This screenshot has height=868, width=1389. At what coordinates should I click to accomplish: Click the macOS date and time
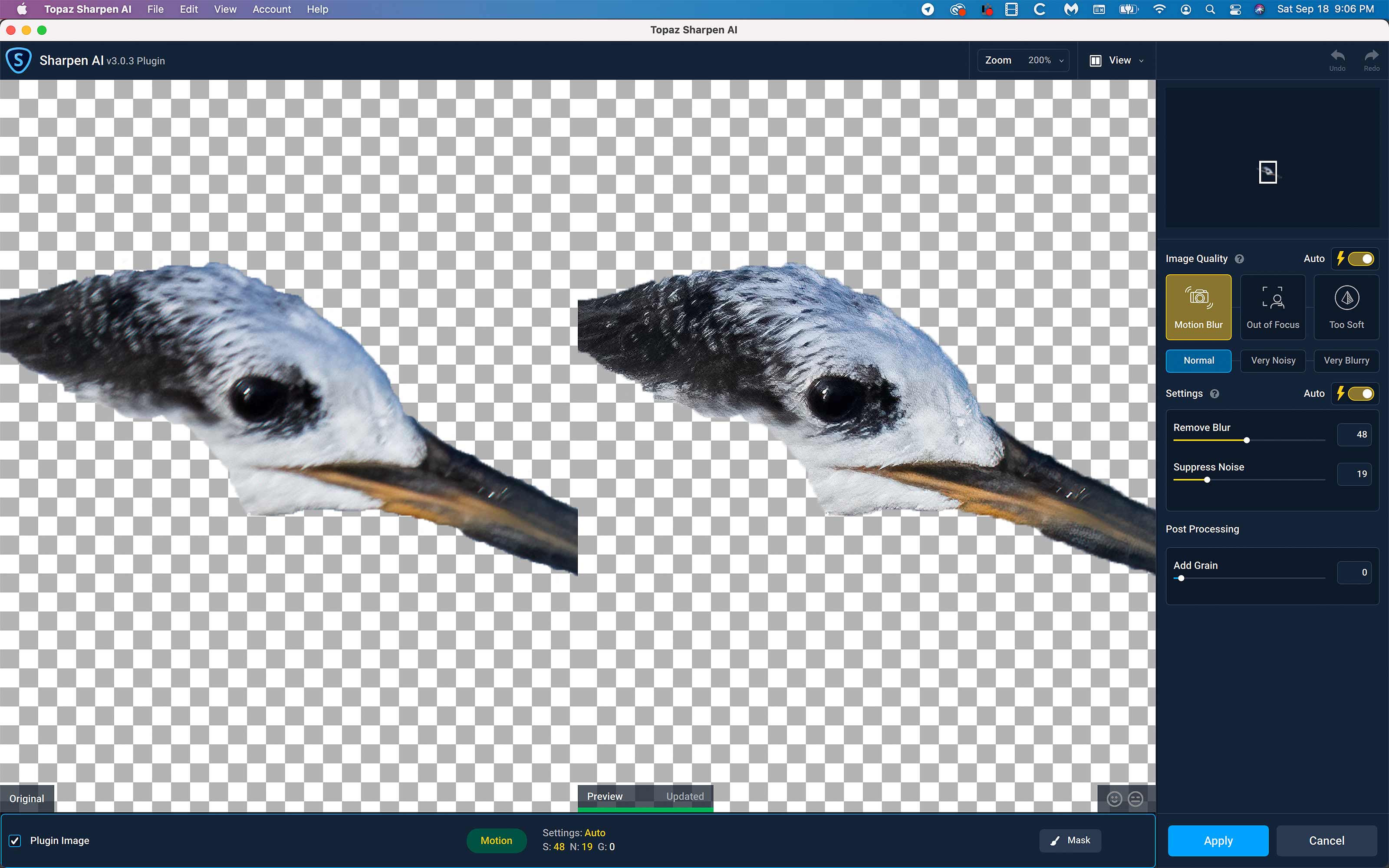click(x=1325, y=9)
